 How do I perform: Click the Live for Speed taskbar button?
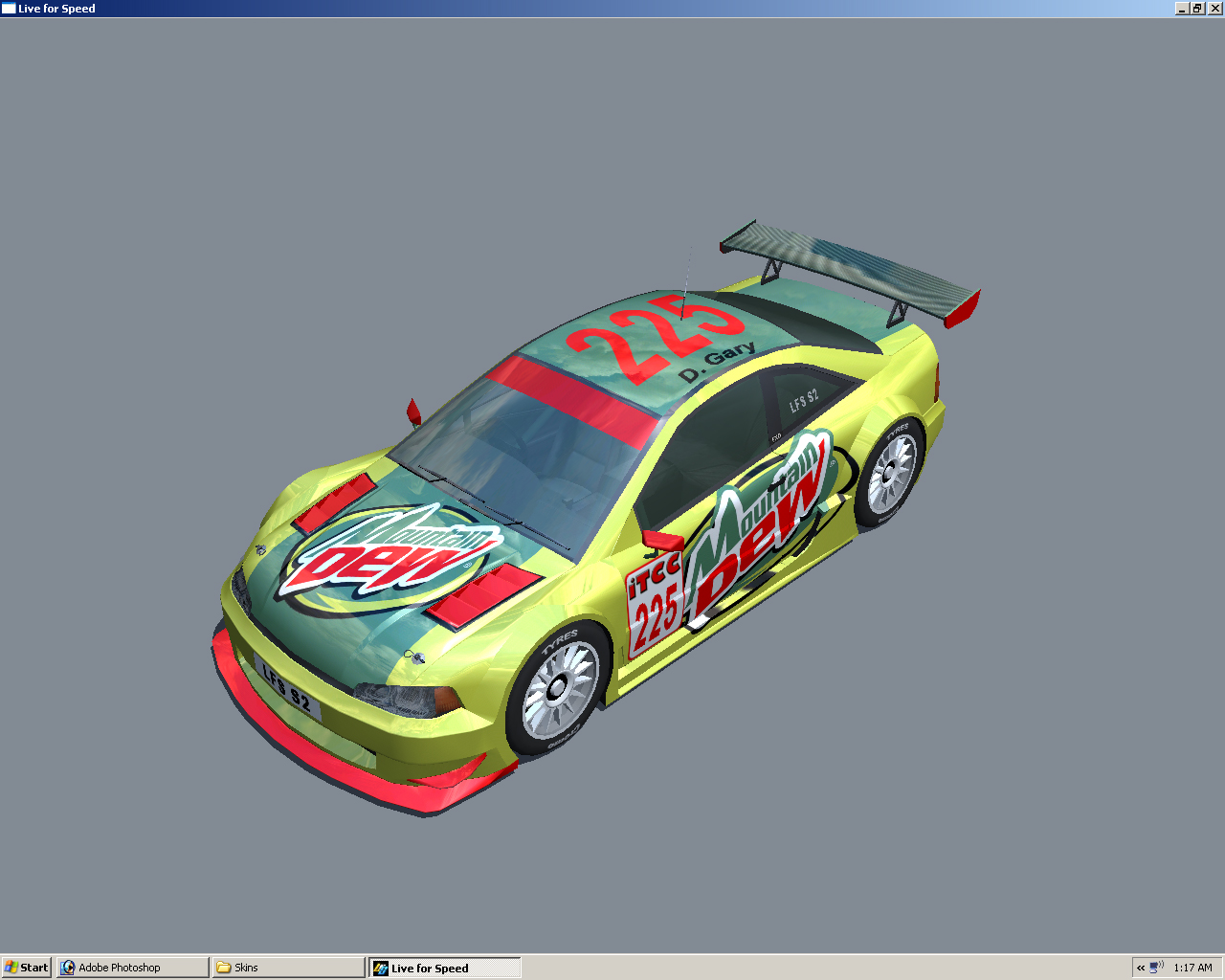point(445,968)
